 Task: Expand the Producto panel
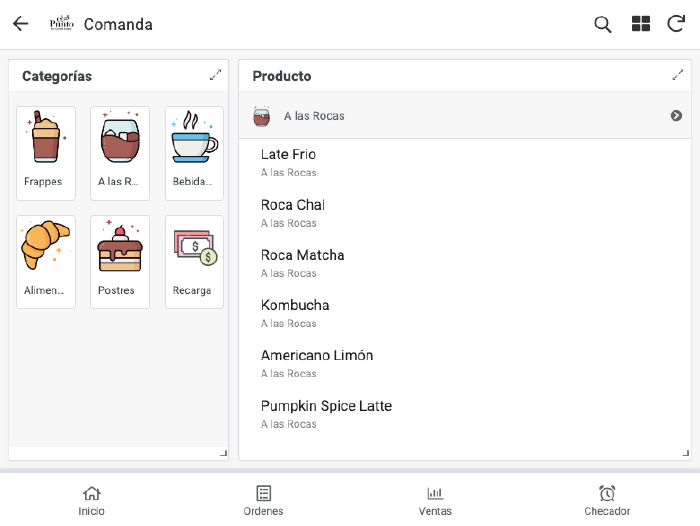[x=678, y=75]
